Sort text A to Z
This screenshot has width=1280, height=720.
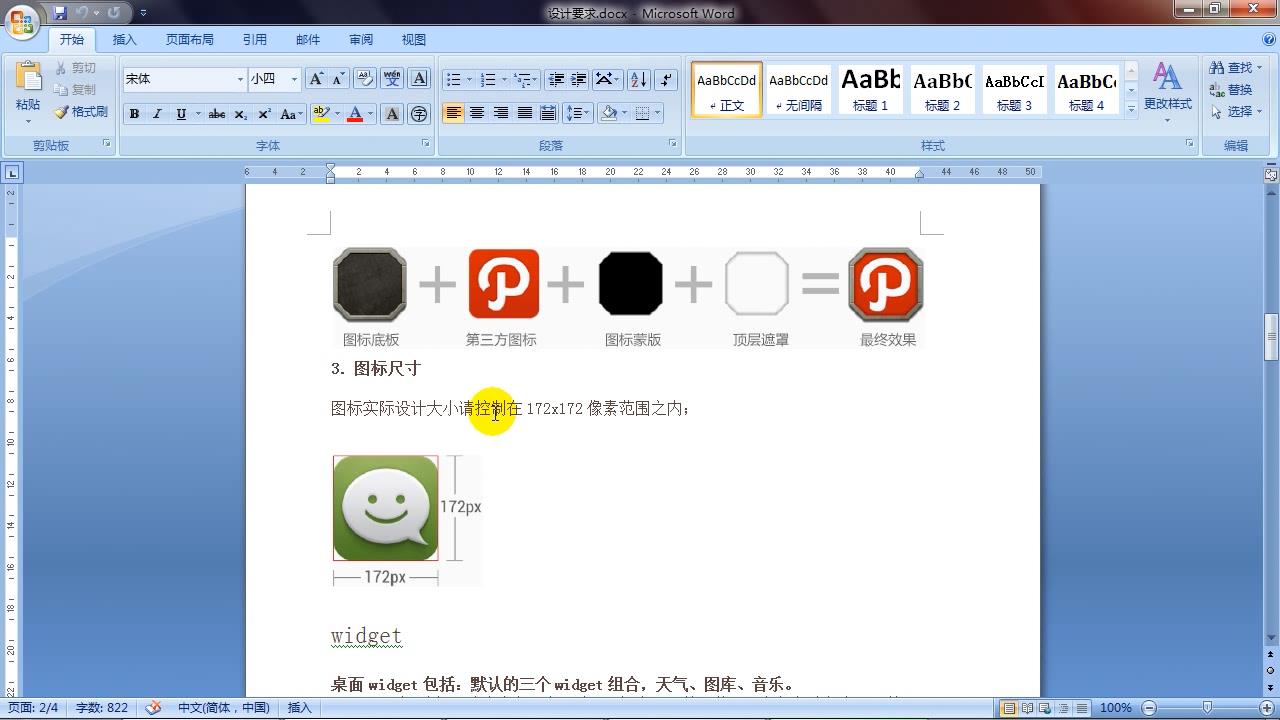639,79
